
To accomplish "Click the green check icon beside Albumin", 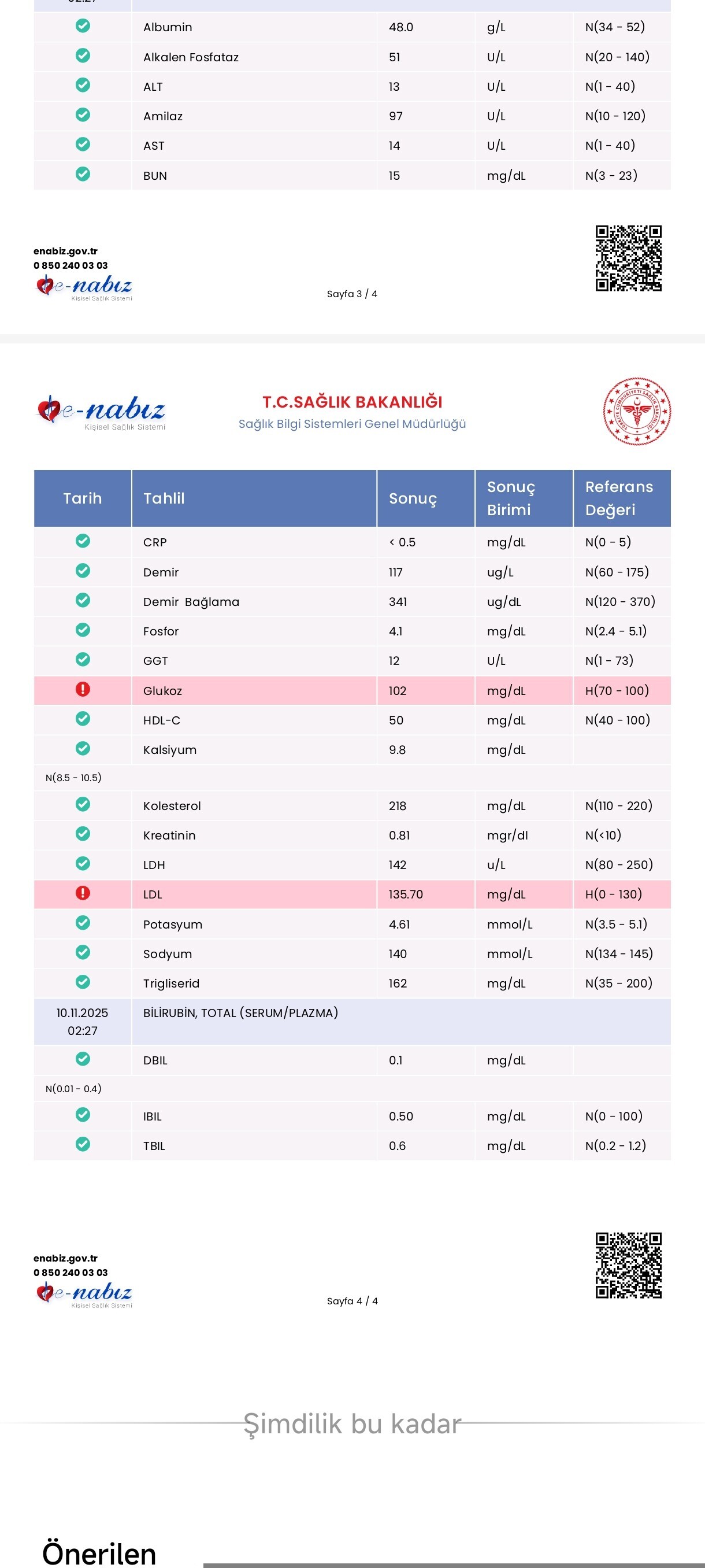I will pyautogui.click(x=83, y=25).
